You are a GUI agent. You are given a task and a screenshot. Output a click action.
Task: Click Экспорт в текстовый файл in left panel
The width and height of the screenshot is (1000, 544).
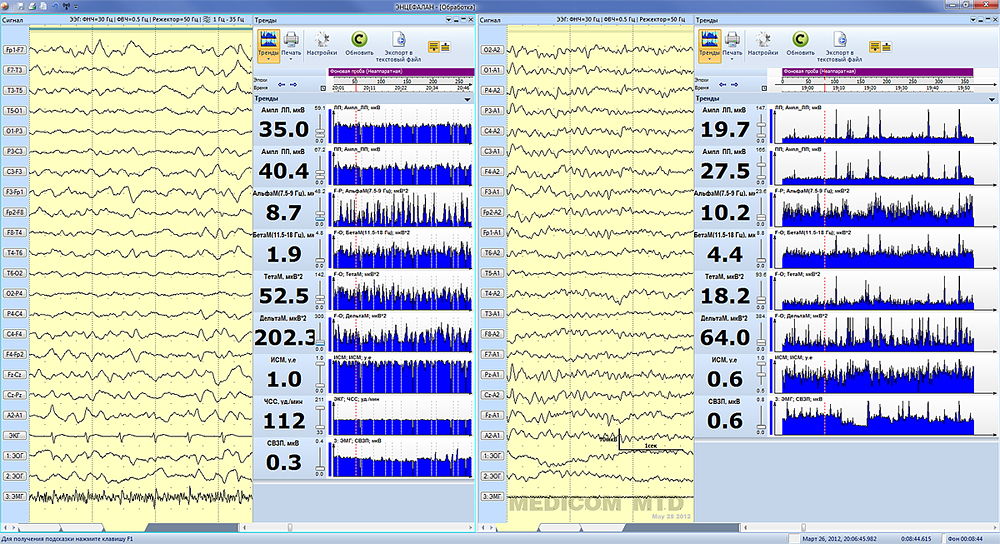[x=398, y=46]
